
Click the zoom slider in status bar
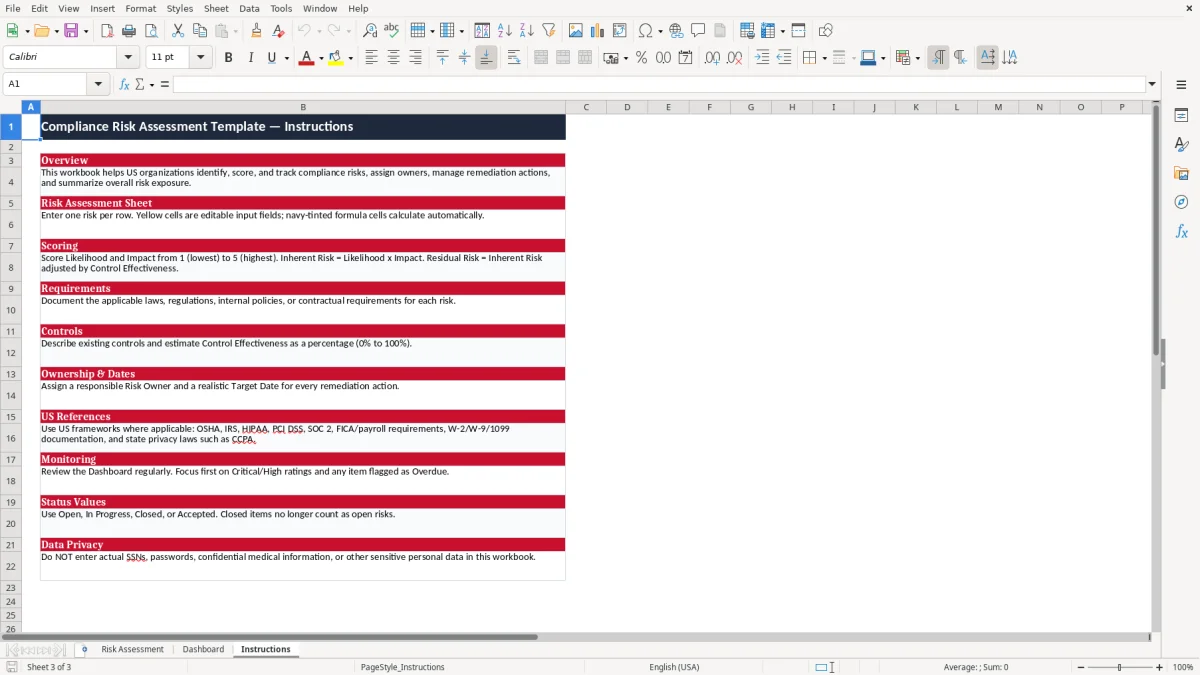tap(1120, 667)
